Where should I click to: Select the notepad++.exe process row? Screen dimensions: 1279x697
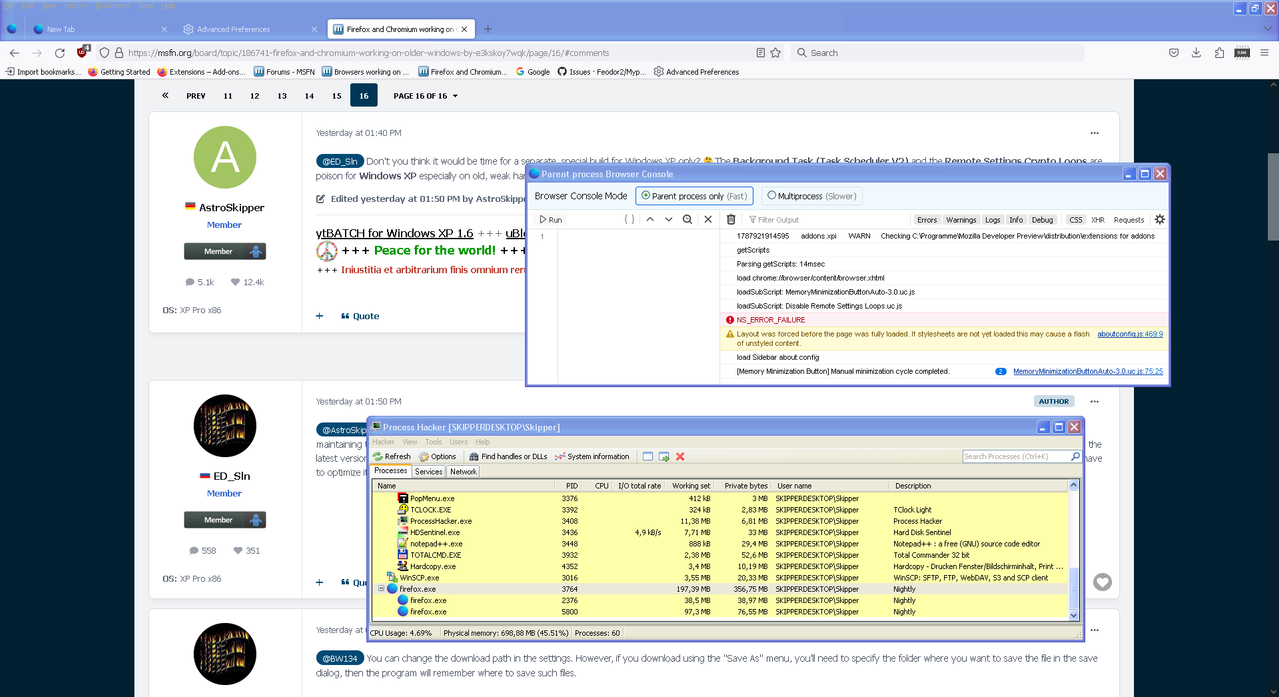[x=720, y=544]
